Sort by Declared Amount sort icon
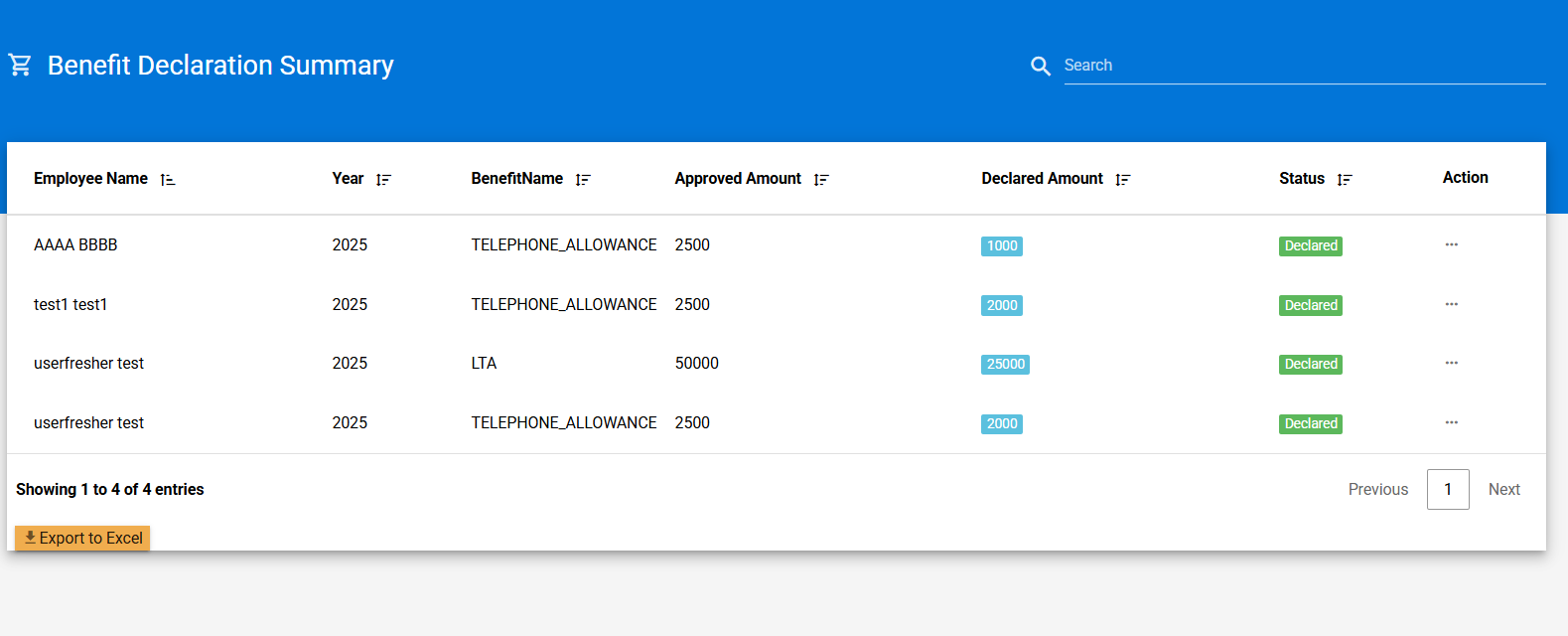This screenshot has width=1568, height=636. (1123, 180)
